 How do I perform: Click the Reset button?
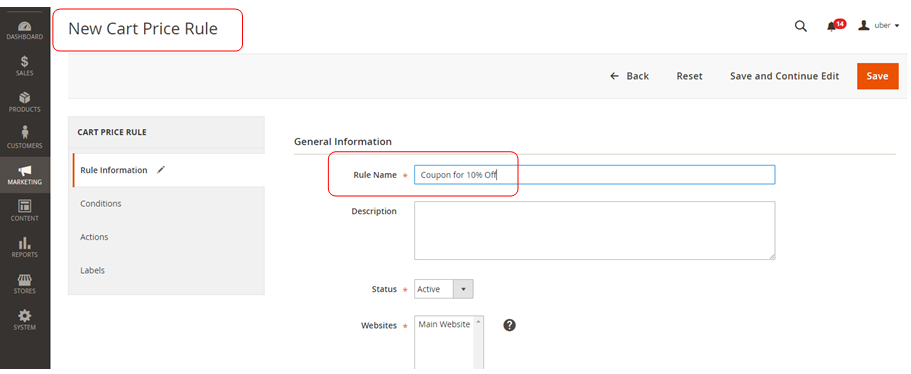690,76
